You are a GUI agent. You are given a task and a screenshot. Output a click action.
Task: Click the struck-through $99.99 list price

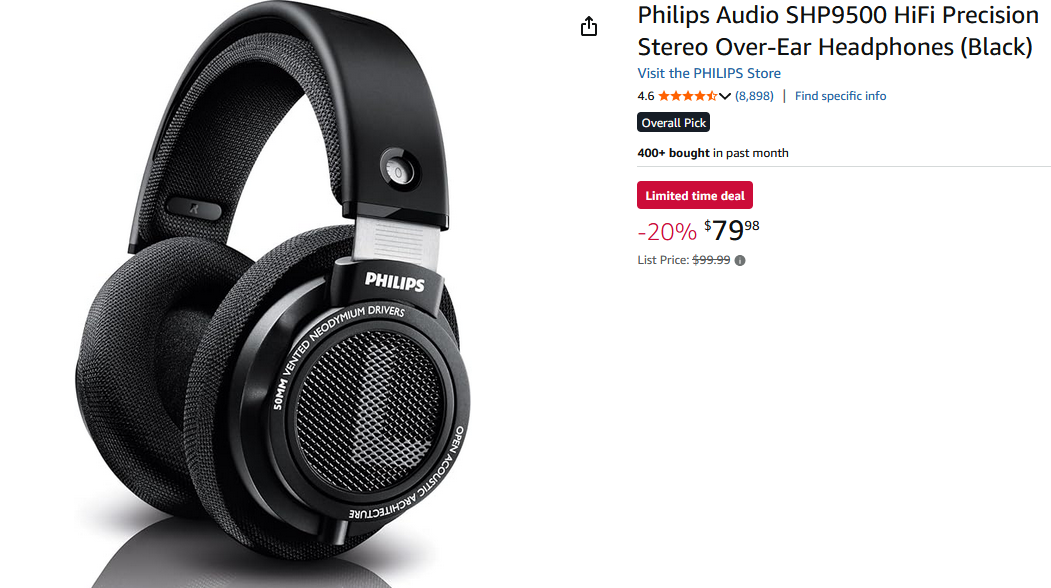pyautogui.click(x=711, y=259)
